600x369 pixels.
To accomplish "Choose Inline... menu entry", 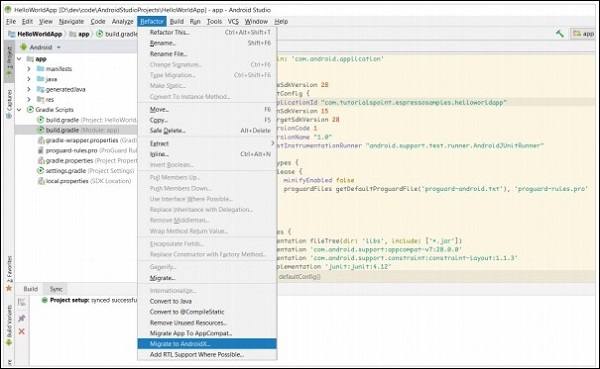I will point(207,154).
